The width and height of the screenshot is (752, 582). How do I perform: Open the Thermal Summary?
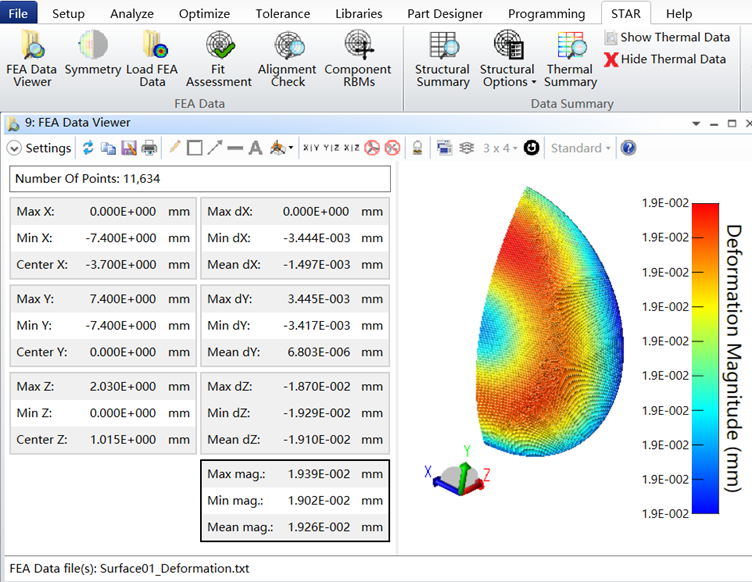point(570,58)
